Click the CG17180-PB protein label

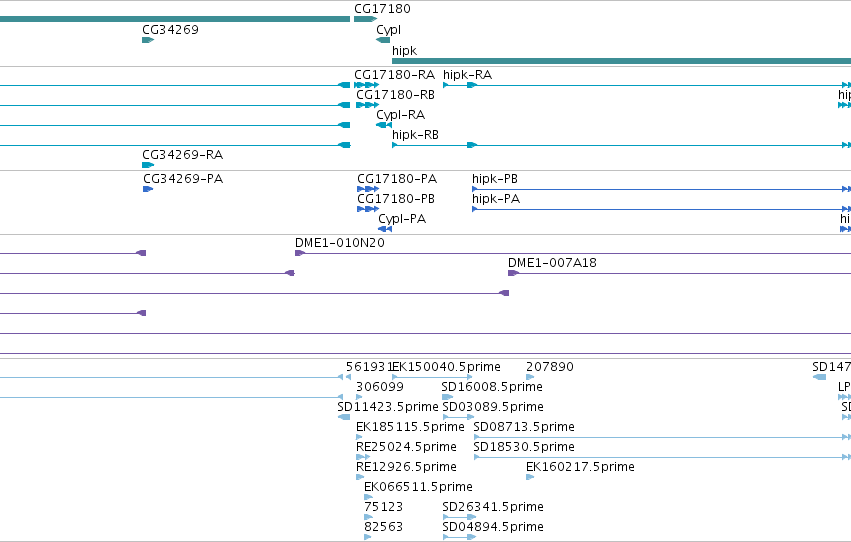(x=396, y=199)
